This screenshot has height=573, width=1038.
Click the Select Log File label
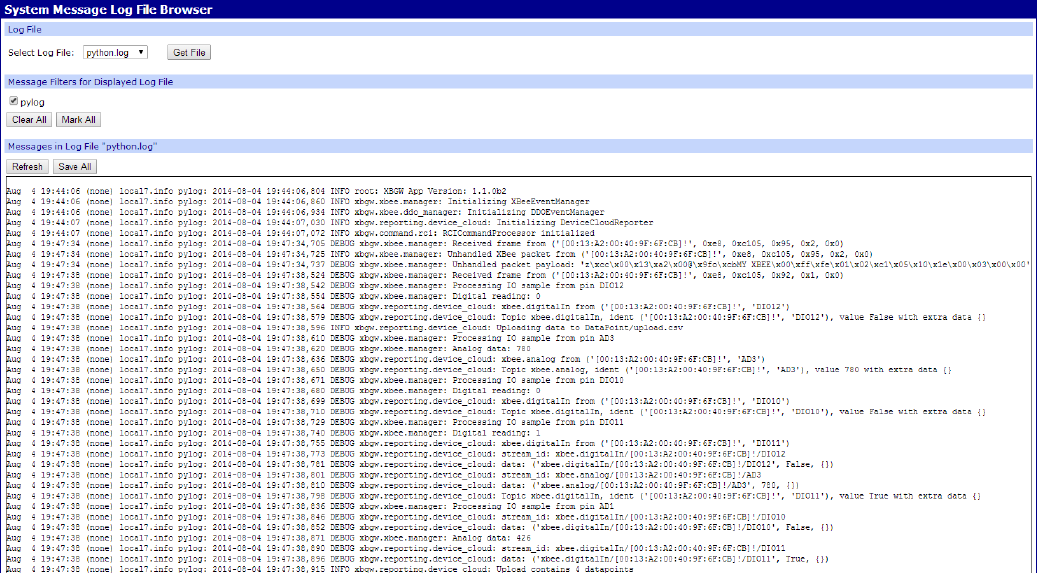[41, 52]
